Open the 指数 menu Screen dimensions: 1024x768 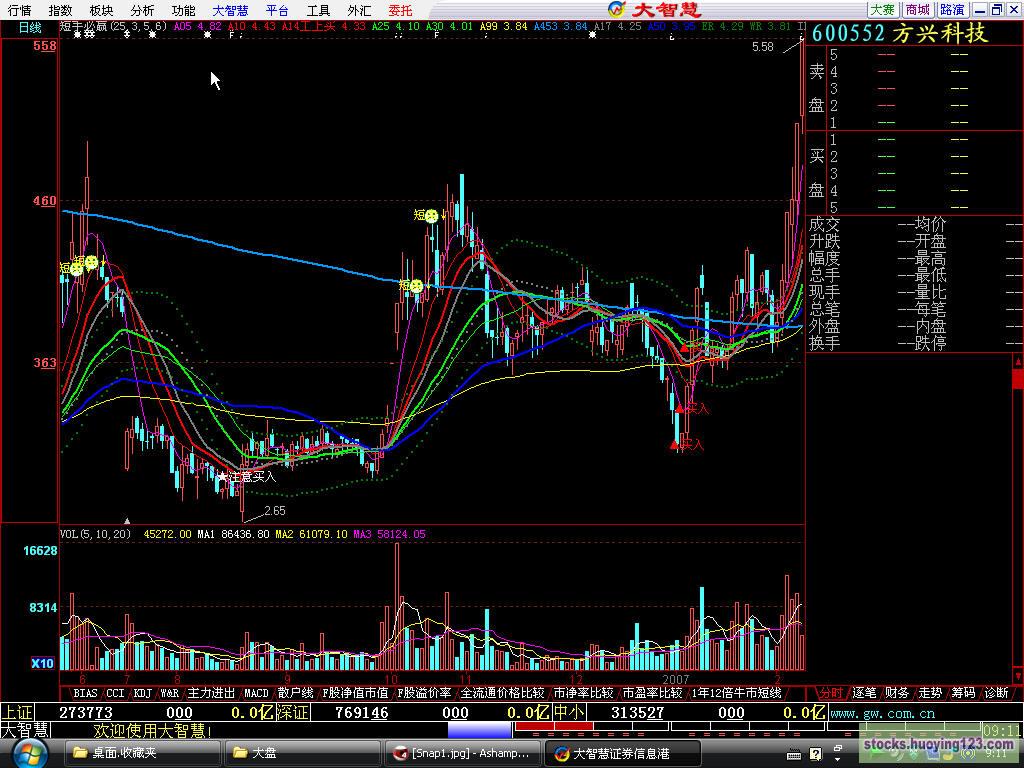coord(60,10)
